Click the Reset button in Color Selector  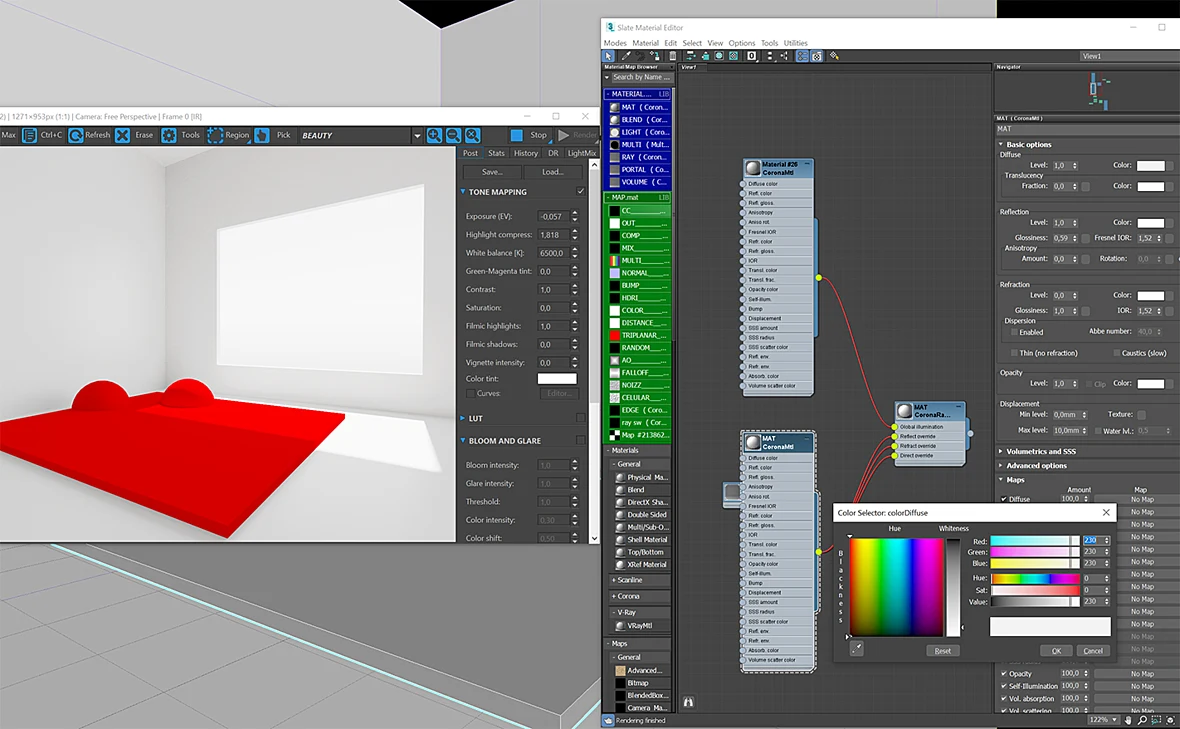click(x=942, y=651)
